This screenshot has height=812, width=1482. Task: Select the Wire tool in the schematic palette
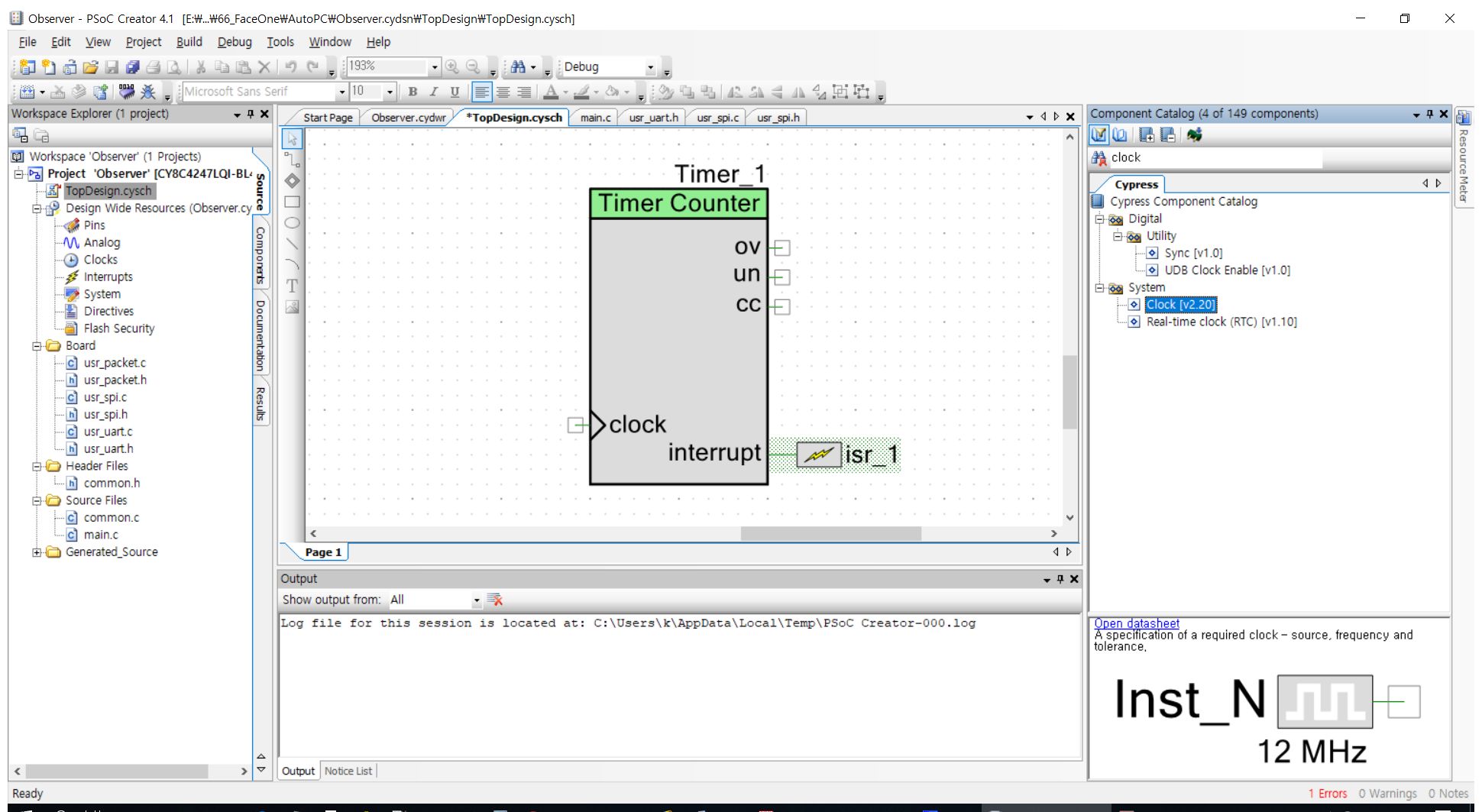point(293,160)
